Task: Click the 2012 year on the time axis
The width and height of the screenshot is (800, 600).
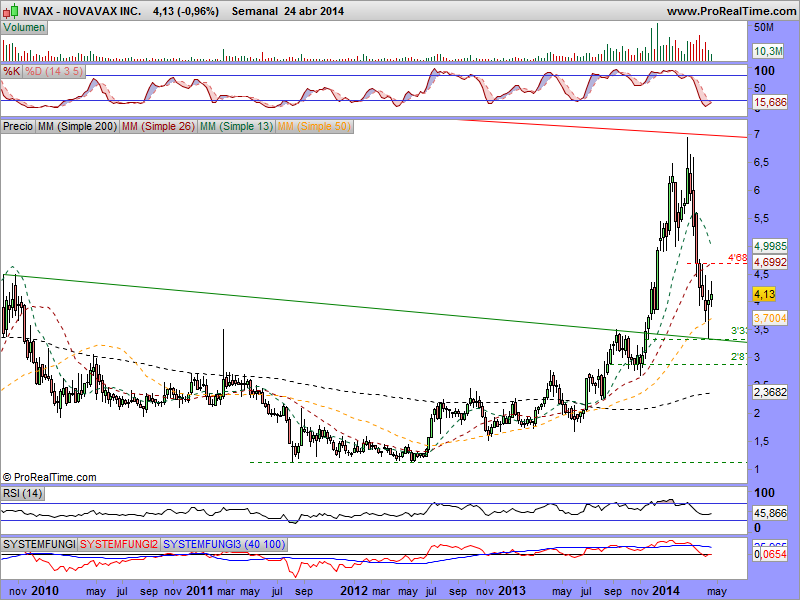Action: pos(354,591)
